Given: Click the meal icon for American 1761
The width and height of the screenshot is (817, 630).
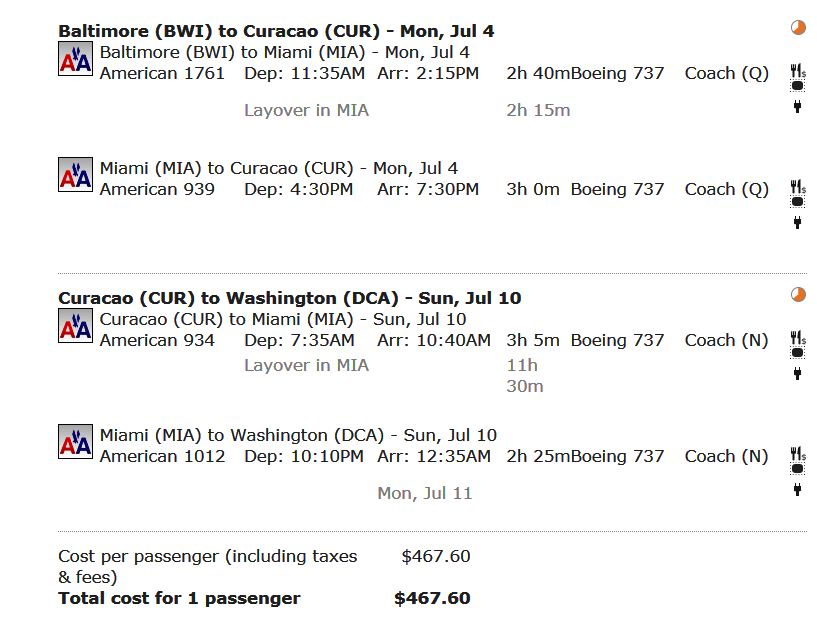Looking at the screenshot, I should pyautogui.click(x=798, y=71).
